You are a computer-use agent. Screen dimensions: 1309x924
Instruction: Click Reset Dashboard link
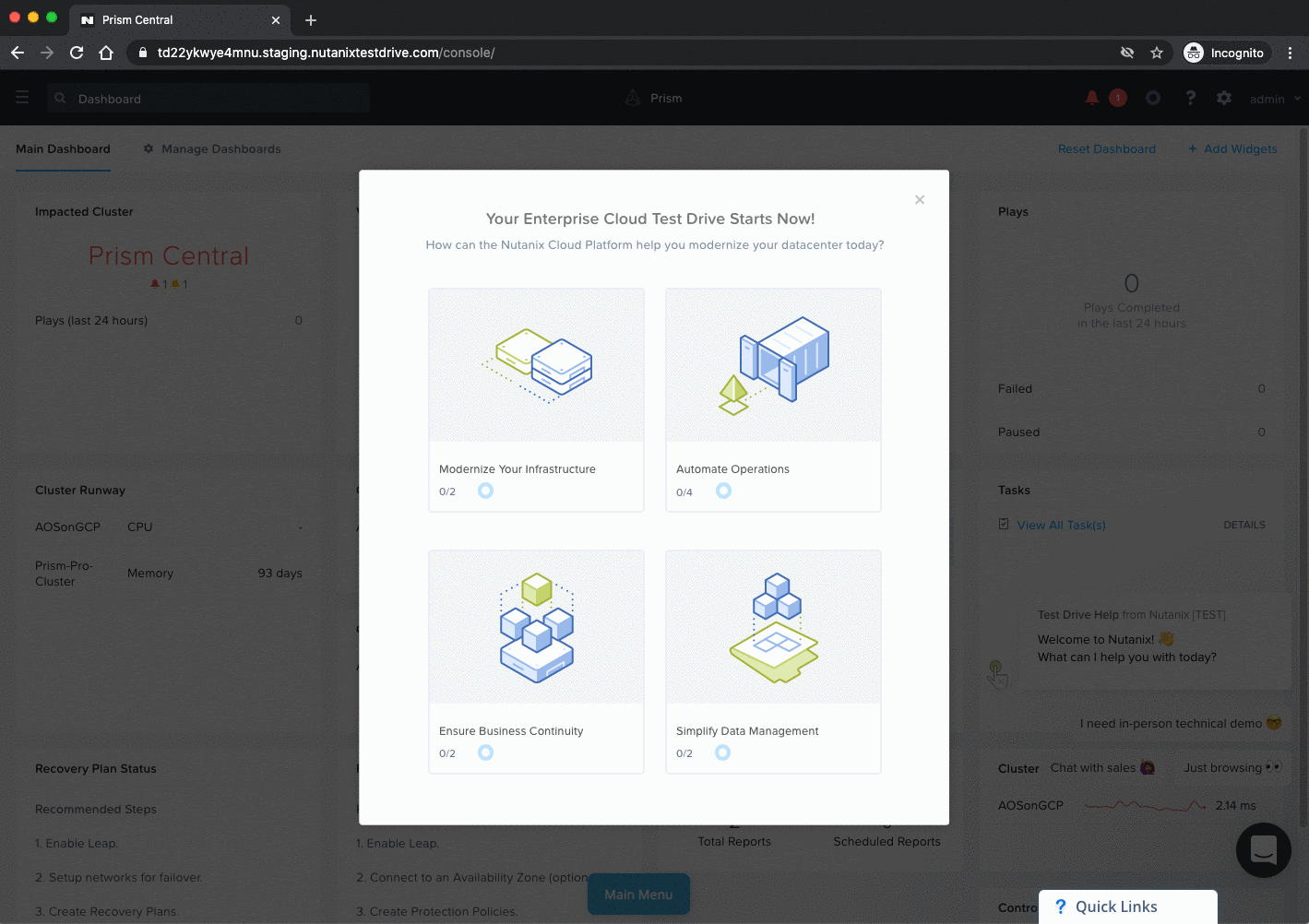click(x=1107, y=149)
